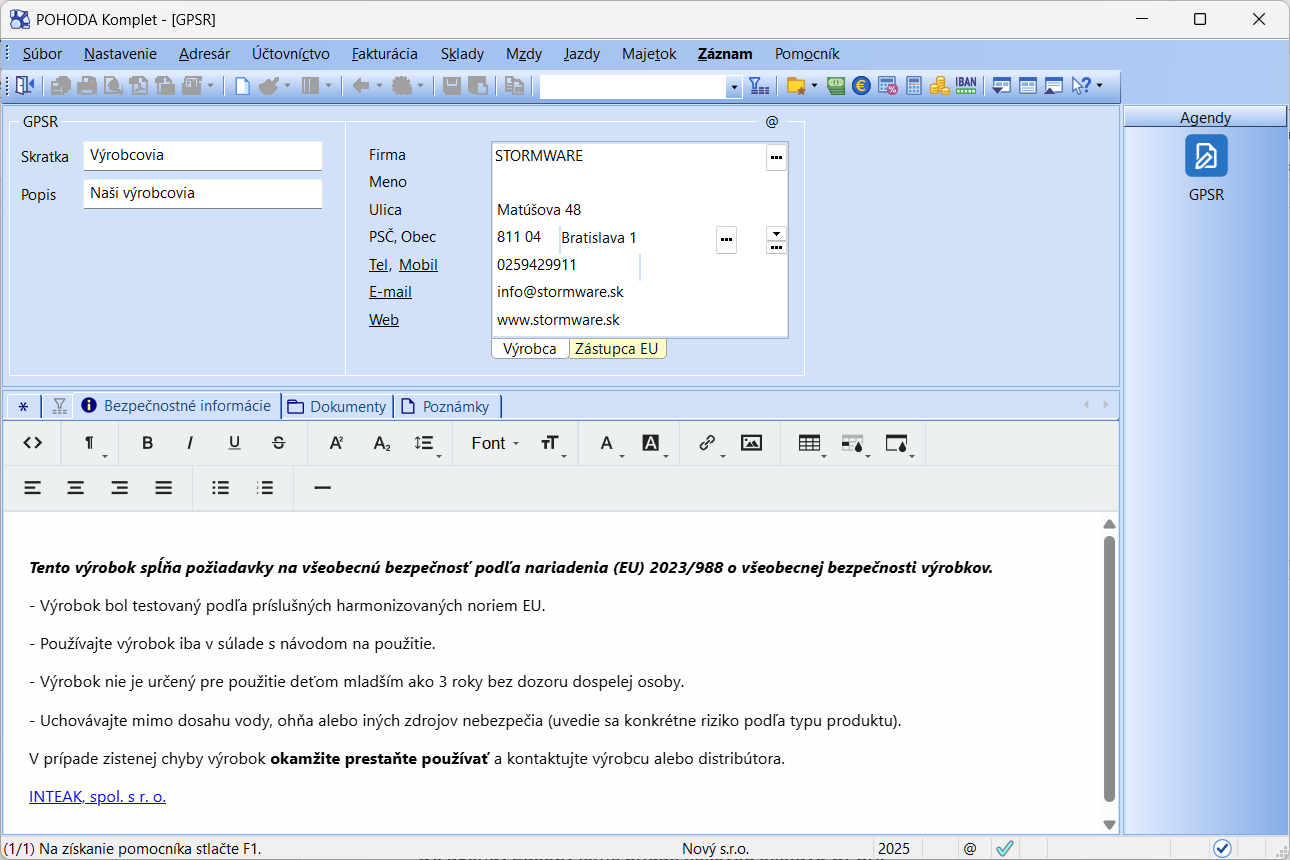
Task: Open the Pomocník menu
Action: tap(807, 54)
